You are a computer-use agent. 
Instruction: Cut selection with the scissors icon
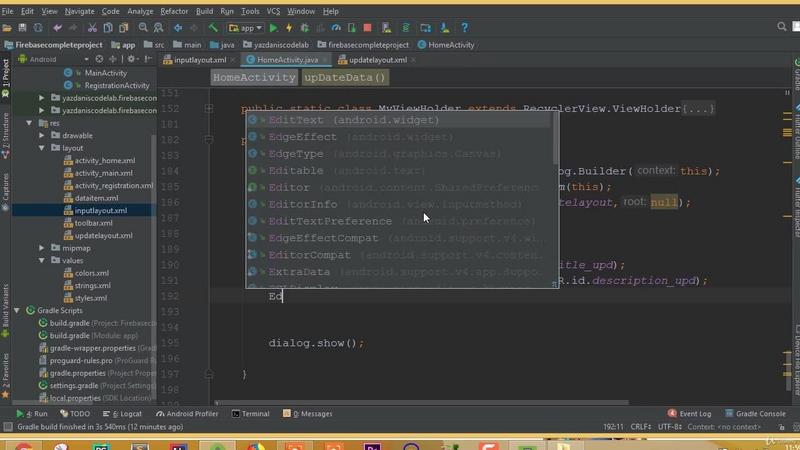(92, 28)
